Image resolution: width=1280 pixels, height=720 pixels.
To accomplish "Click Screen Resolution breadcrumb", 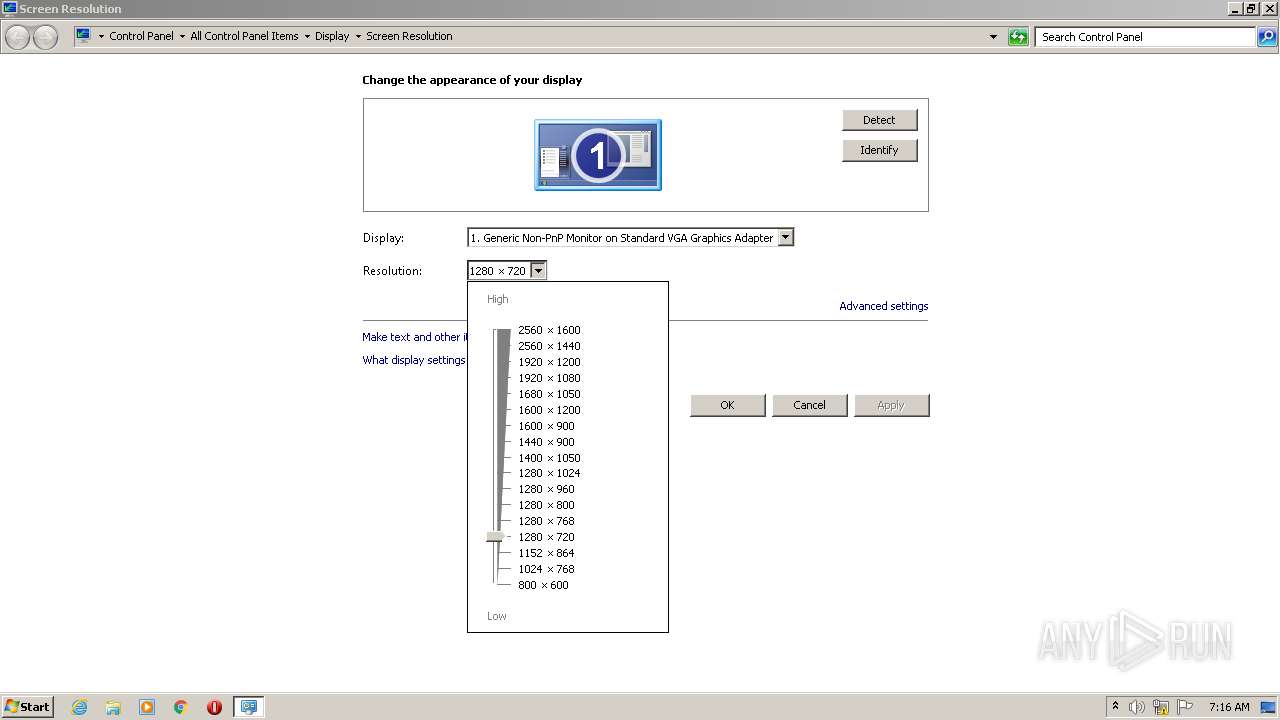I will (x=409, y=36).
